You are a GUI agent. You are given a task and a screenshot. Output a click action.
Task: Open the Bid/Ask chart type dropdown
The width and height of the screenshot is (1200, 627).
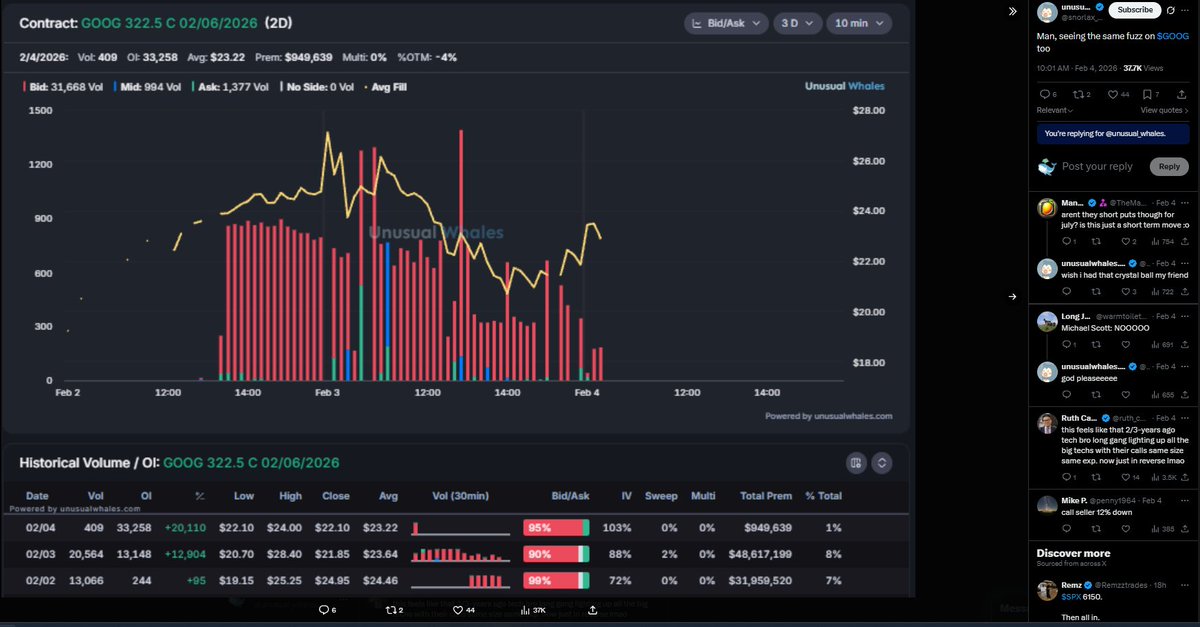tap(726, 23)
